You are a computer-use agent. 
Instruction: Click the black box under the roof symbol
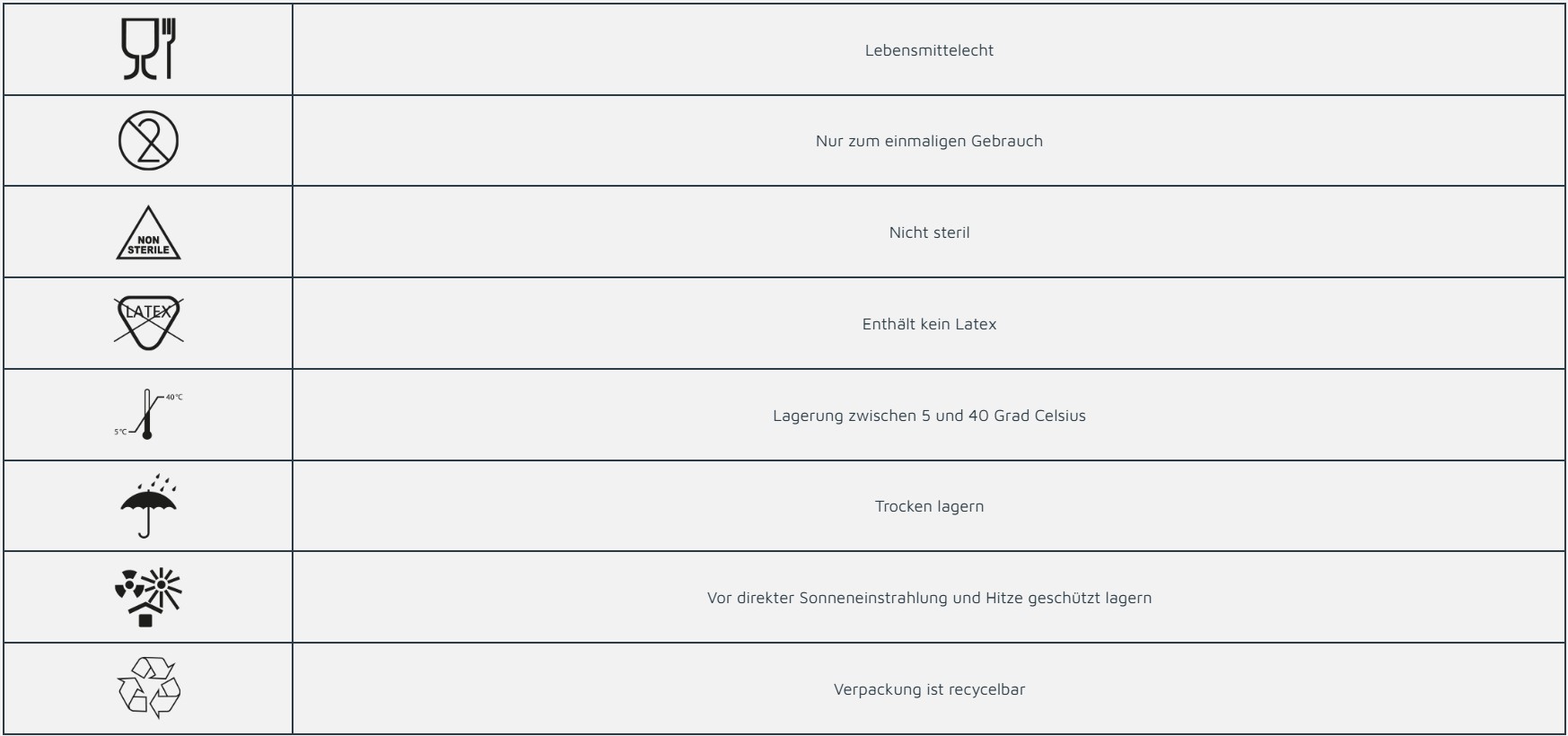(145, 619)
